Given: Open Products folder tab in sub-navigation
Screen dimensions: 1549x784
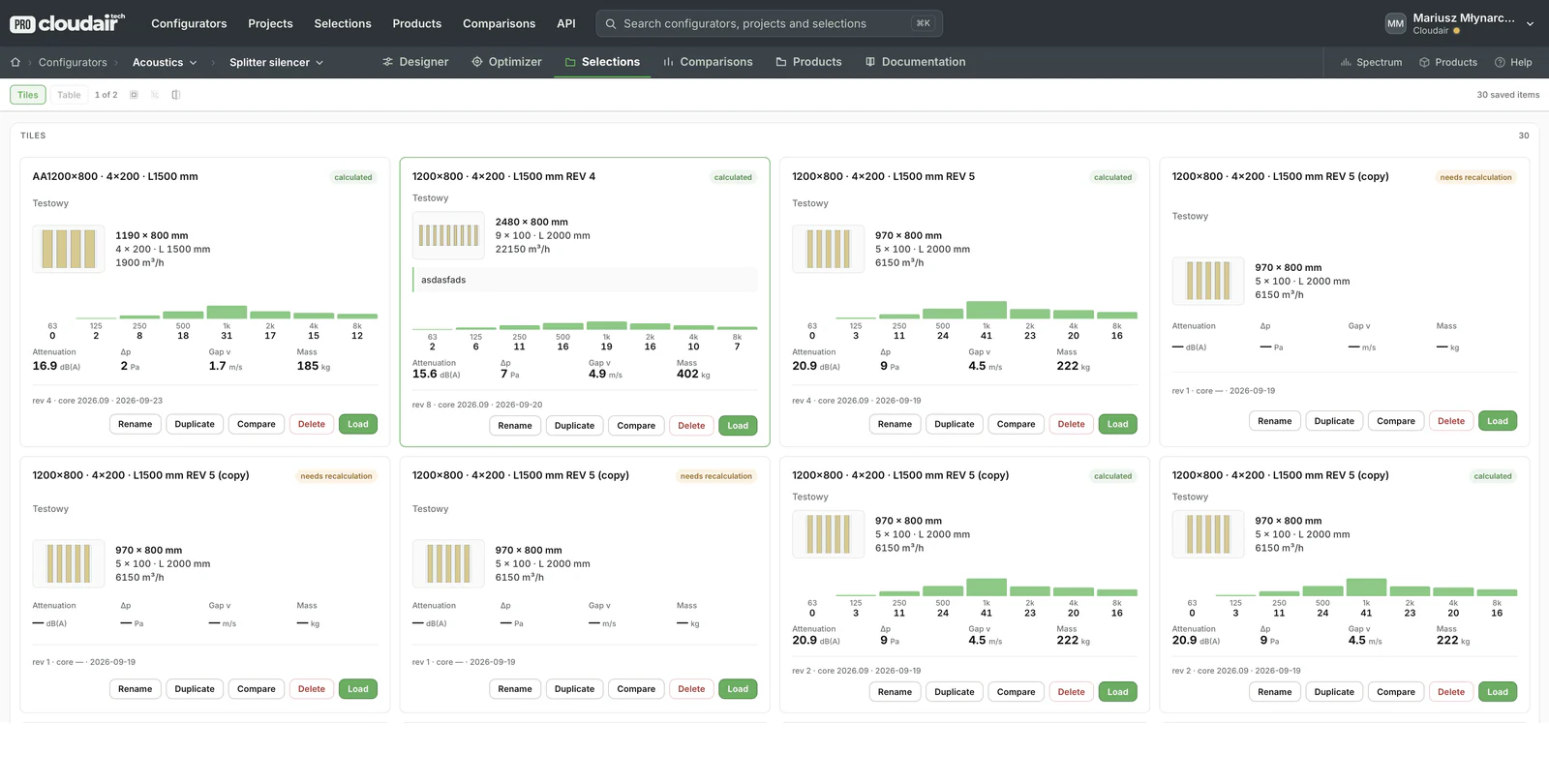Looking at the screenshot, I should pyautogui.click(x=808, y=62).
